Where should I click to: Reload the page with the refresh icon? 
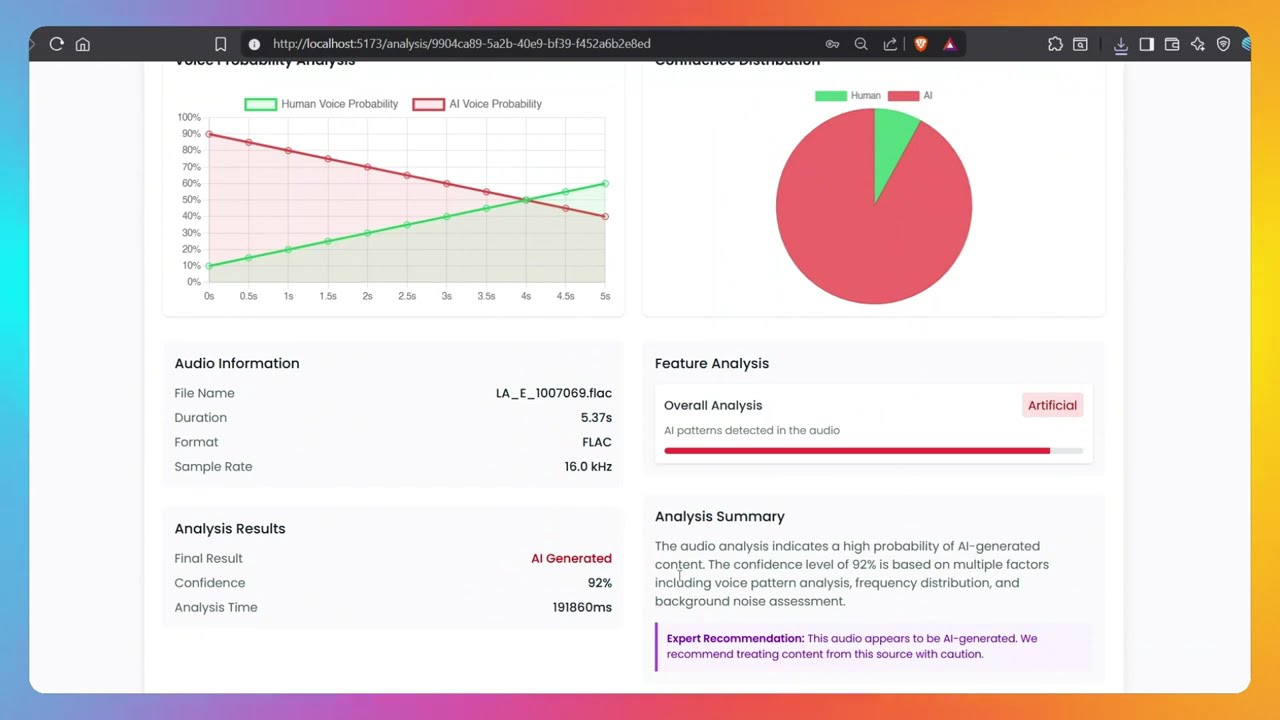[x=57, y=44]
